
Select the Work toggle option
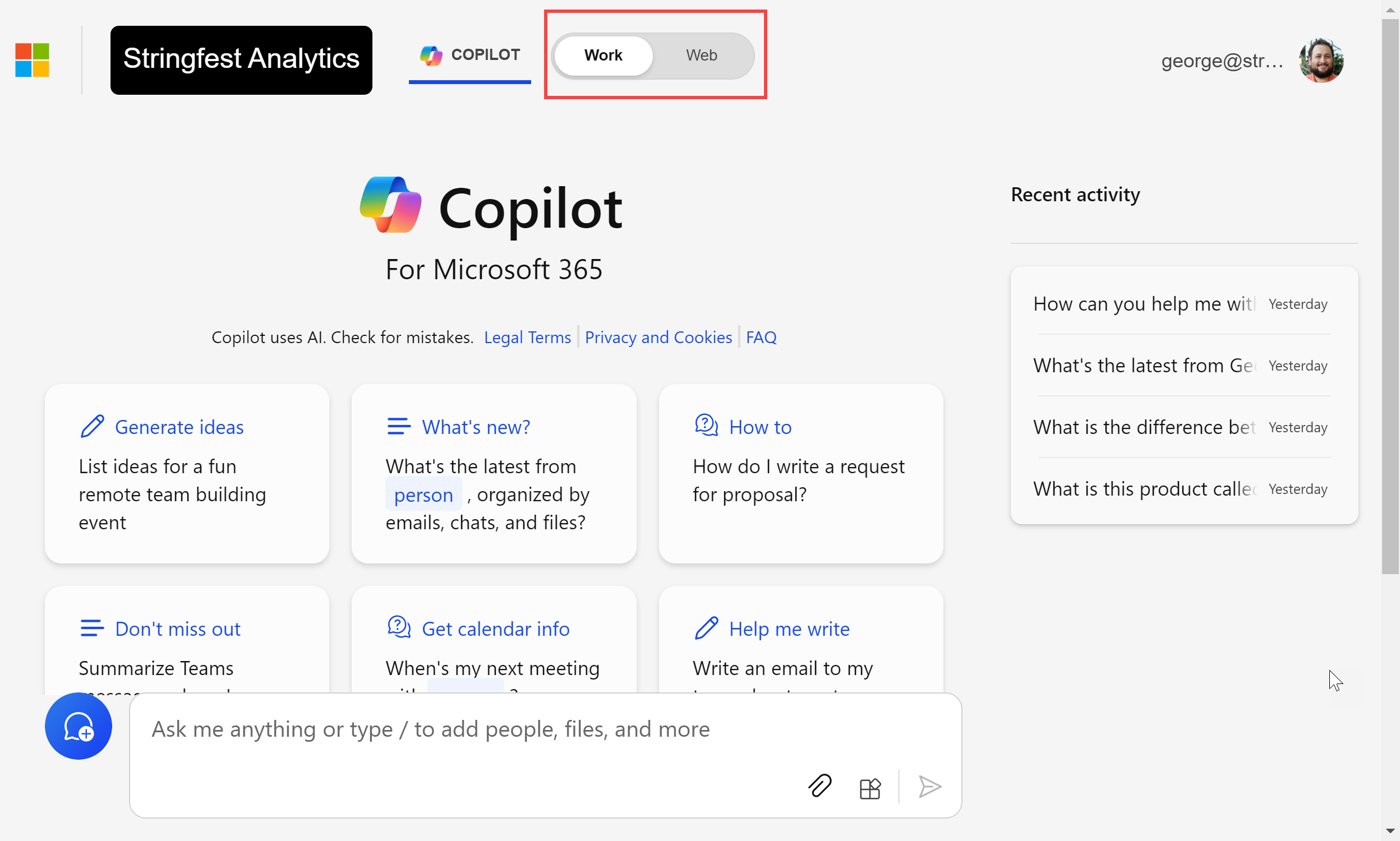[603, 56]
